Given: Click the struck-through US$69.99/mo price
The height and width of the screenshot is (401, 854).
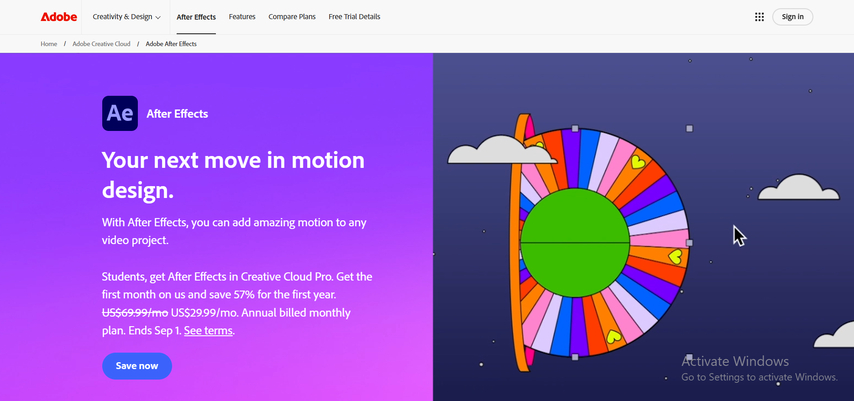Looking at the screenshot, I should pos(135,313).
